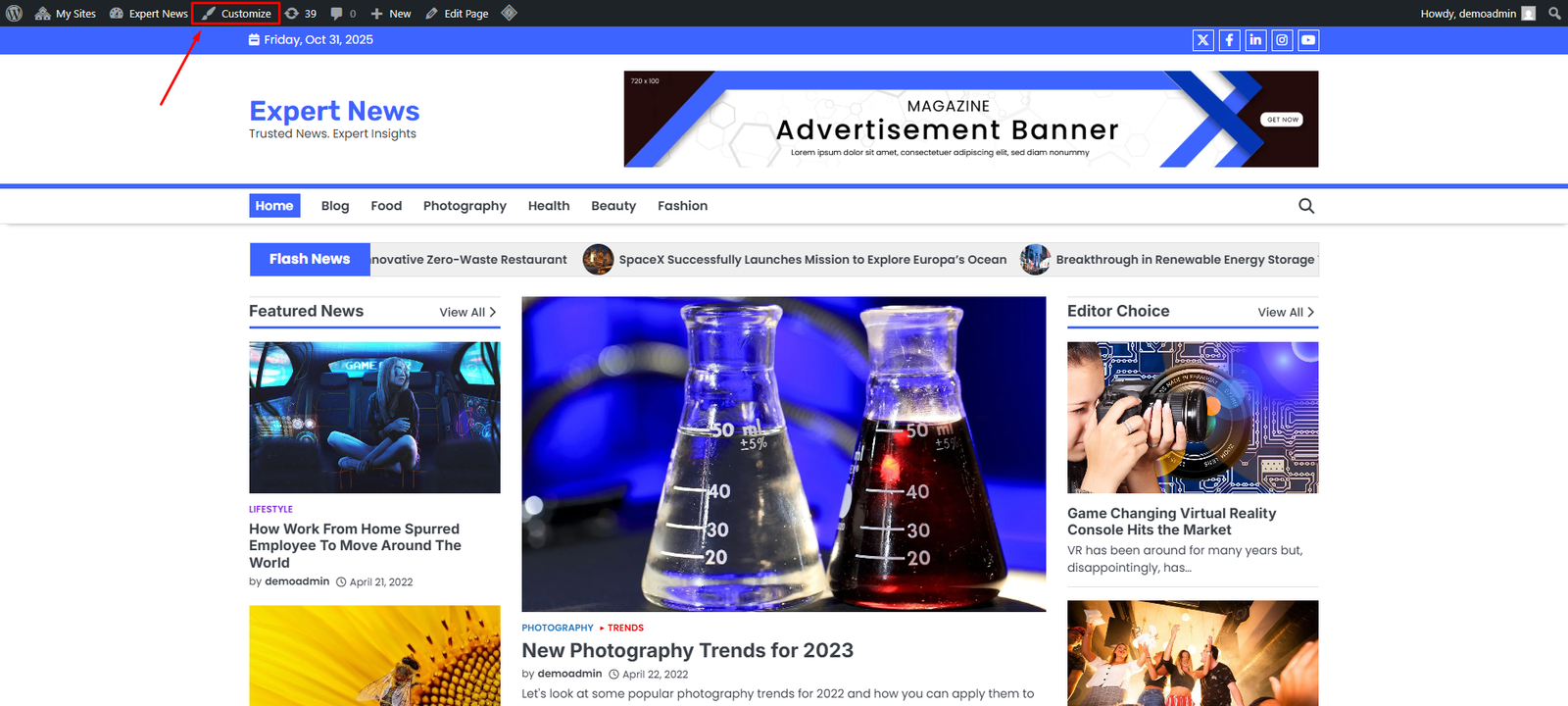Click the WordPress logo icon

[15, 14]
